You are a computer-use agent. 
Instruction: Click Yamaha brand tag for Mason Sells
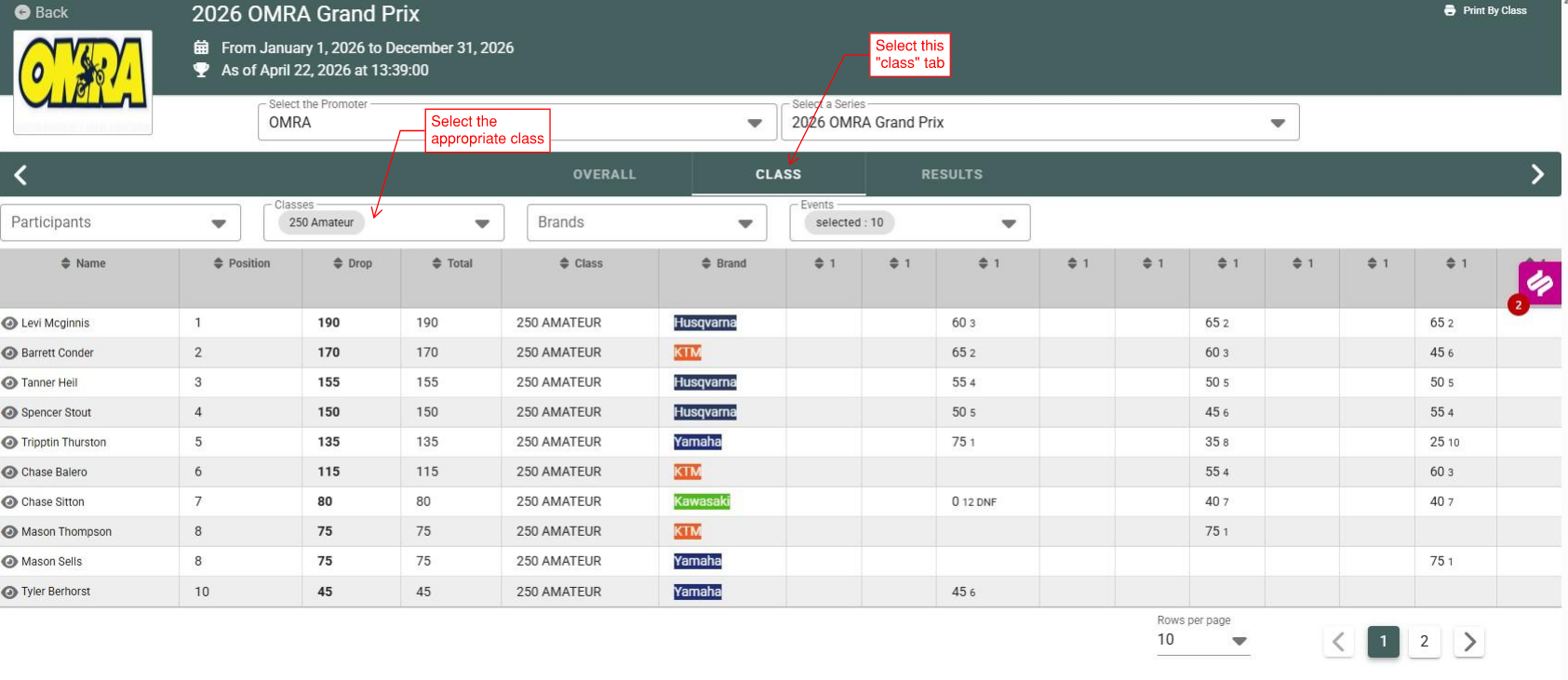click(x=698, y=561)
